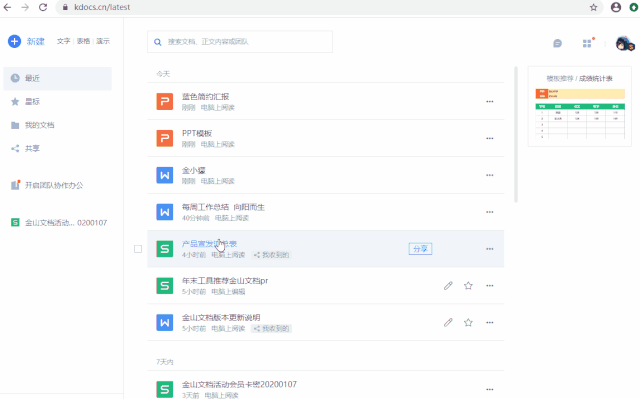Viewport: 640px width, 399px height.
Task: Create a new 表格 spreadsheet
Action: [83, 41]
